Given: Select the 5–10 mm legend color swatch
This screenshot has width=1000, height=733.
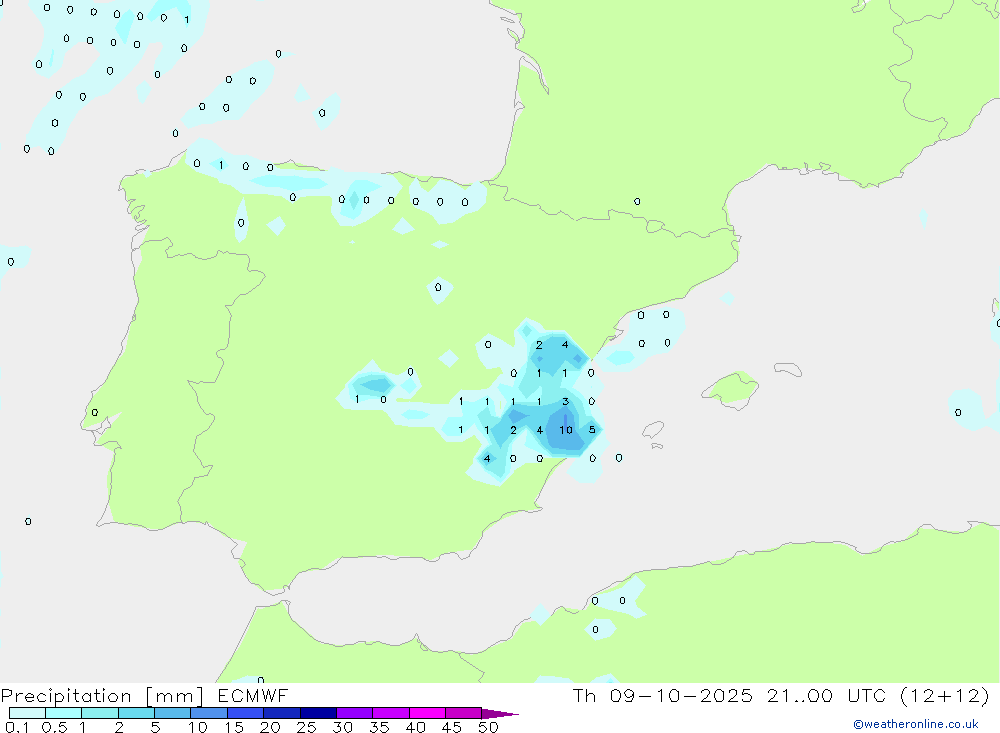Looking at the screenshot, I should [x=172, y=713].
